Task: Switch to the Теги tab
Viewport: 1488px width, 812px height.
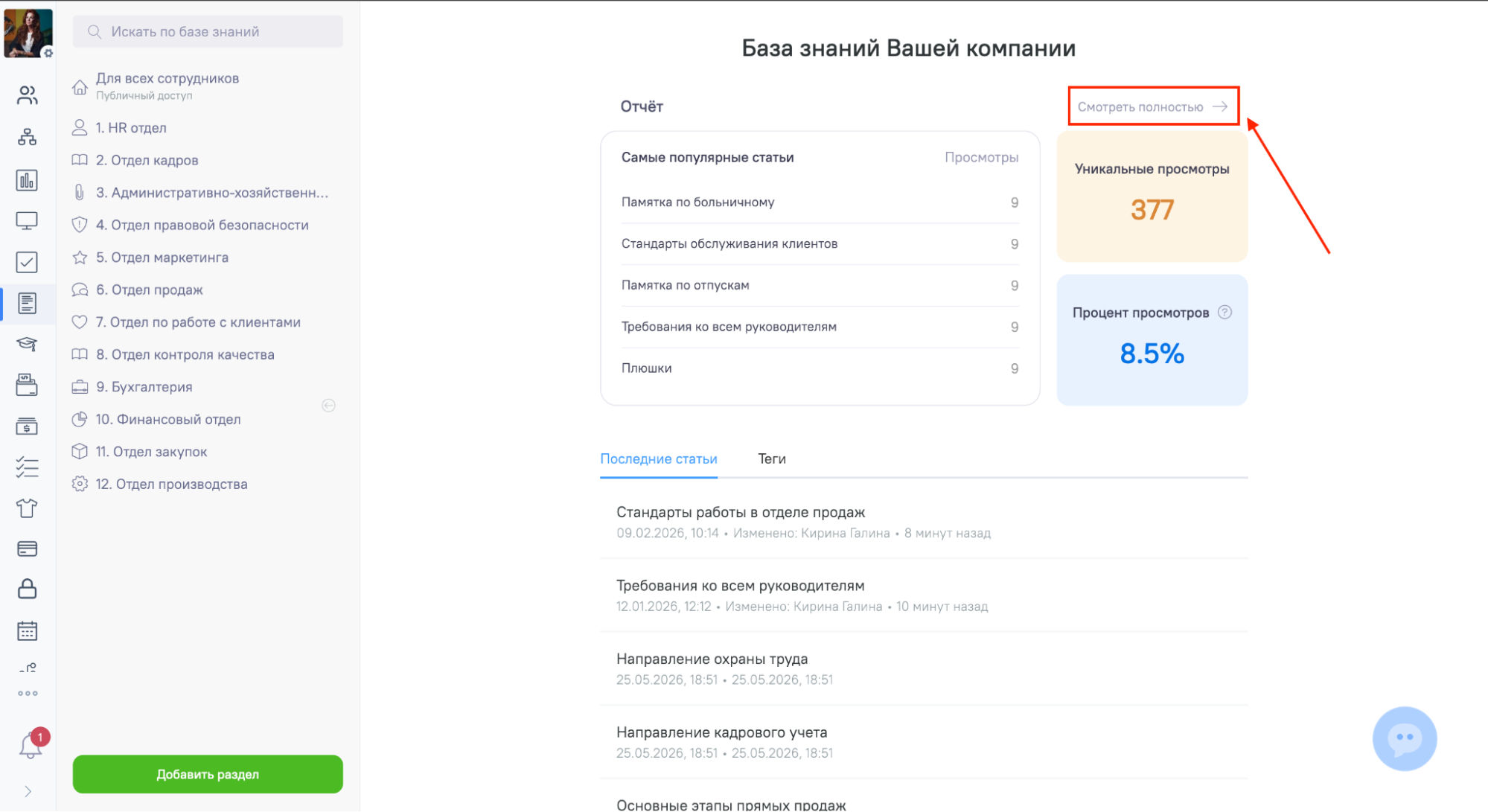Action: (x=772, y=458)
